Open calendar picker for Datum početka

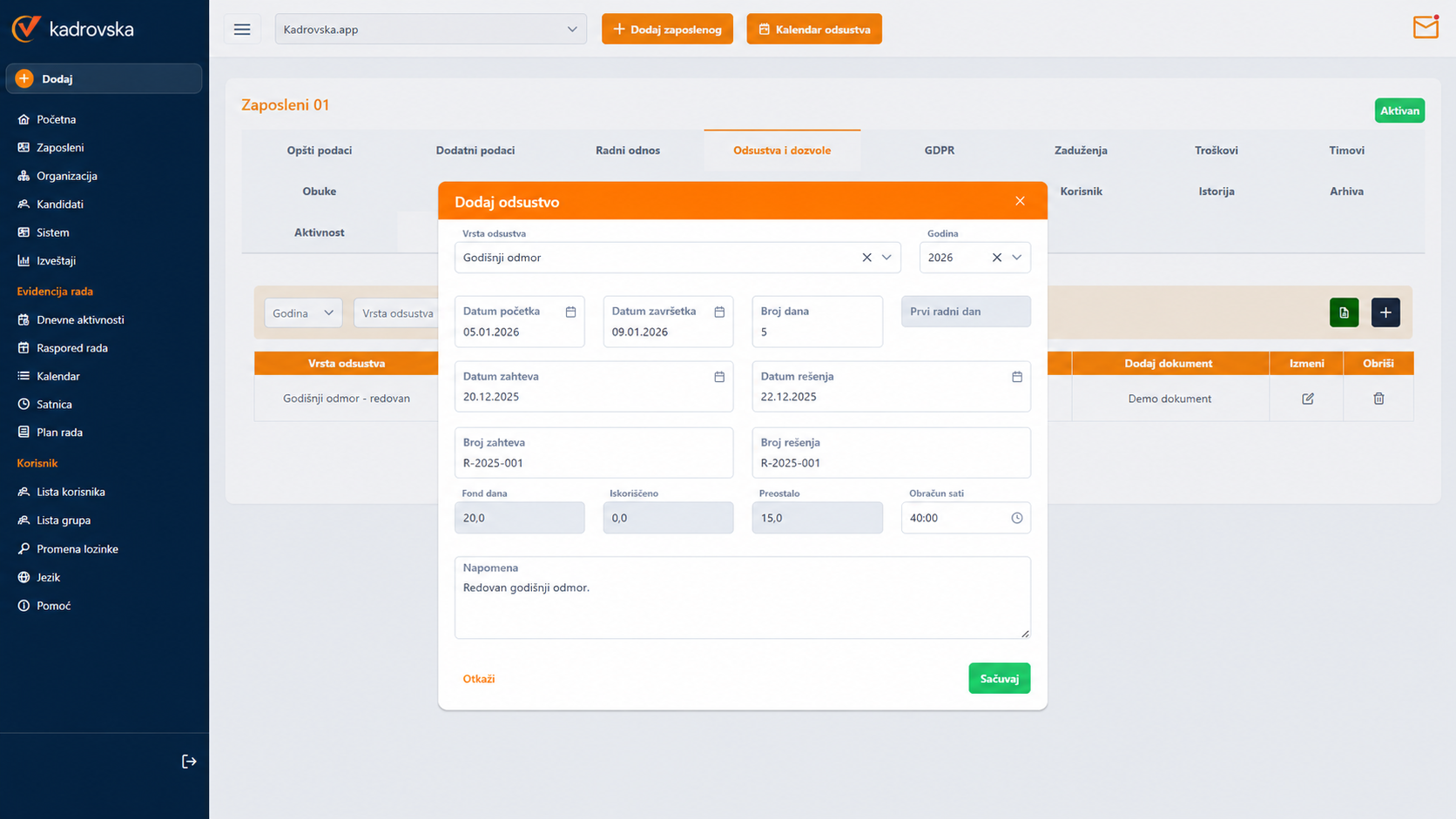click(570, 312)
